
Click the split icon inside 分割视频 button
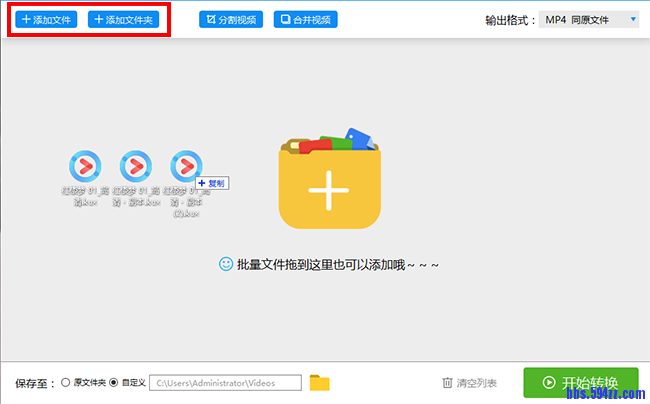click(x=210, y=19)
